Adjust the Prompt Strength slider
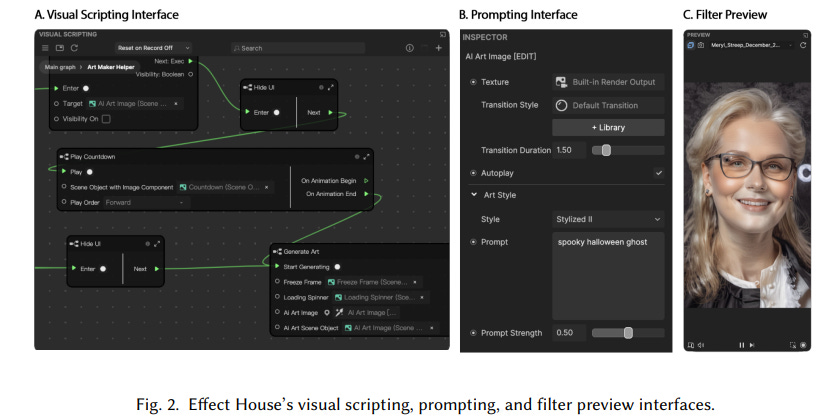Image resolution: width=835 pixels, height=420 pixels. [628, 333]
